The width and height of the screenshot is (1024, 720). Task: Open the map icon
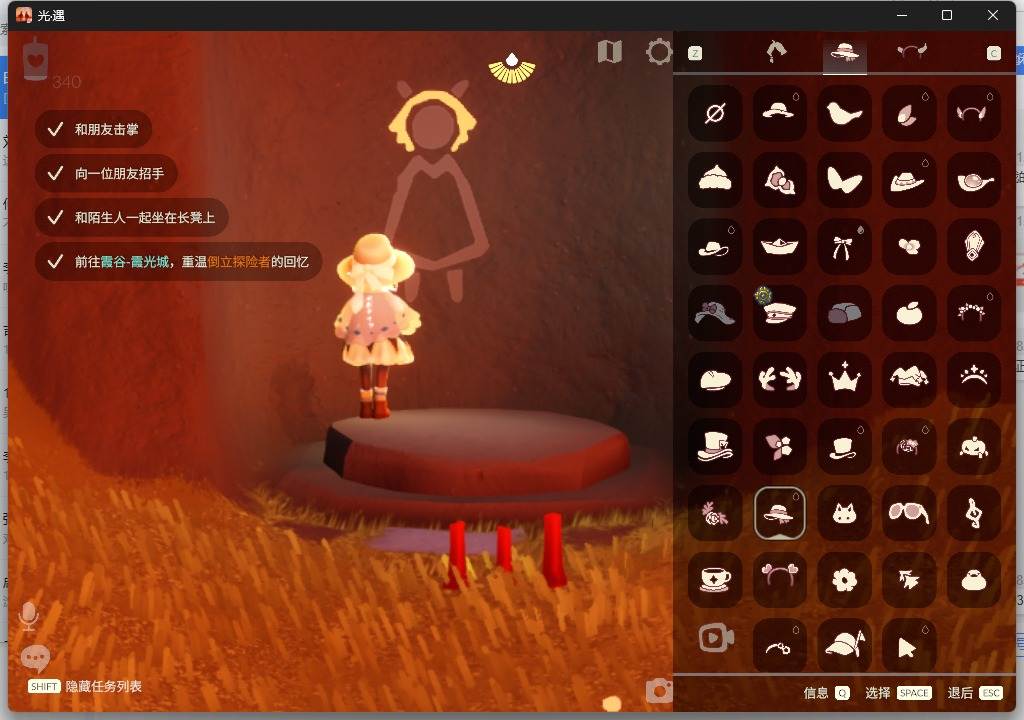pos(609,52)
